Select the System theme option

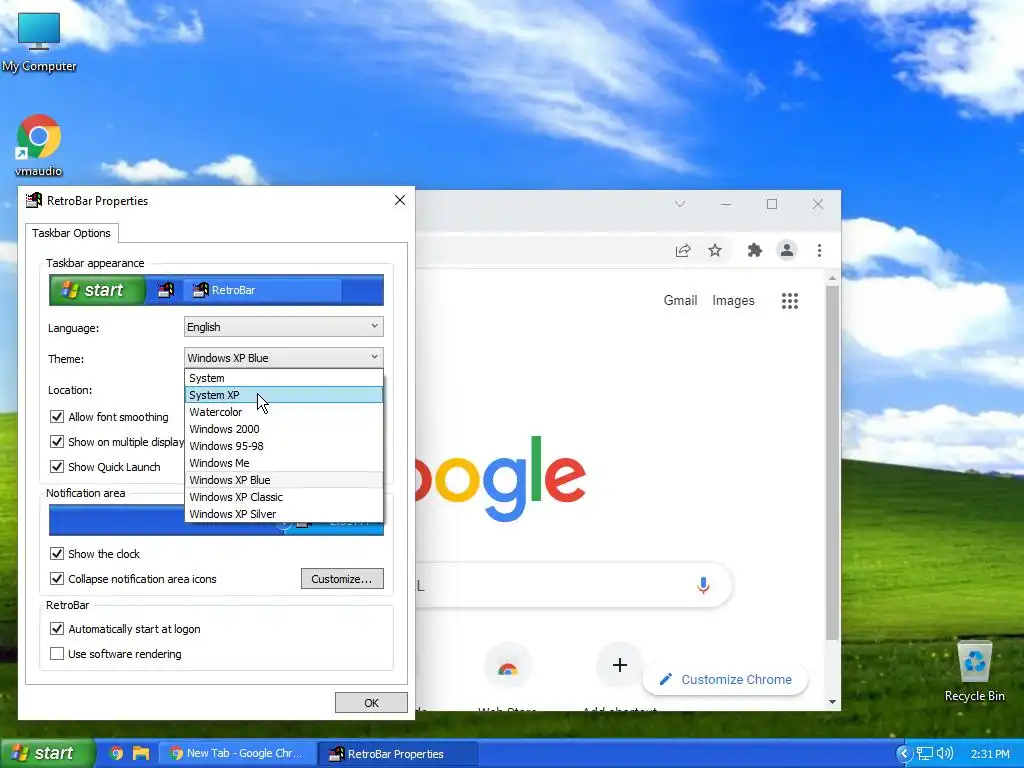283,378
